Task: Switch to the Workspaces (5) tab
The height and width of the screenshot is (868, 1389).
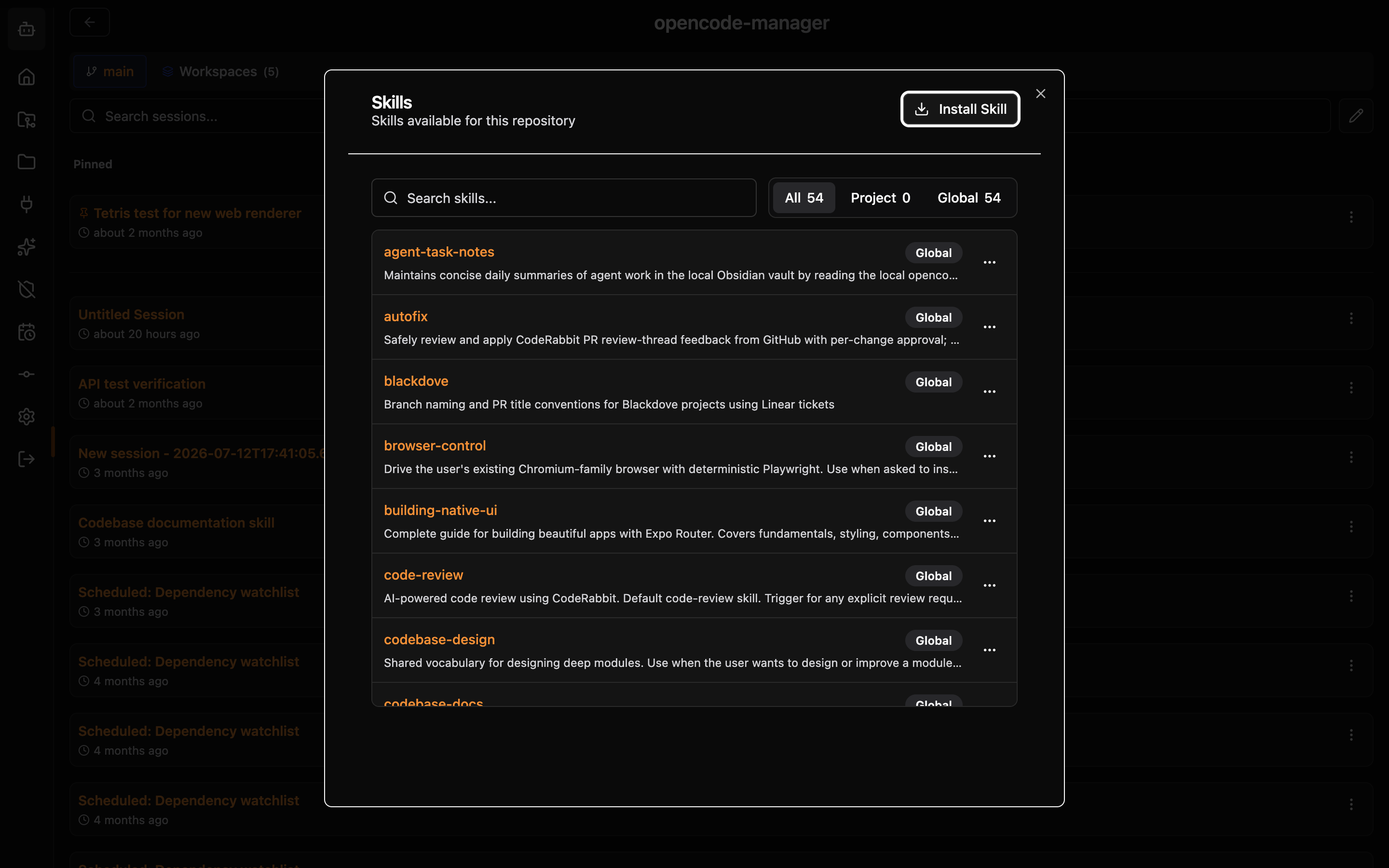Action: [221, 72]
